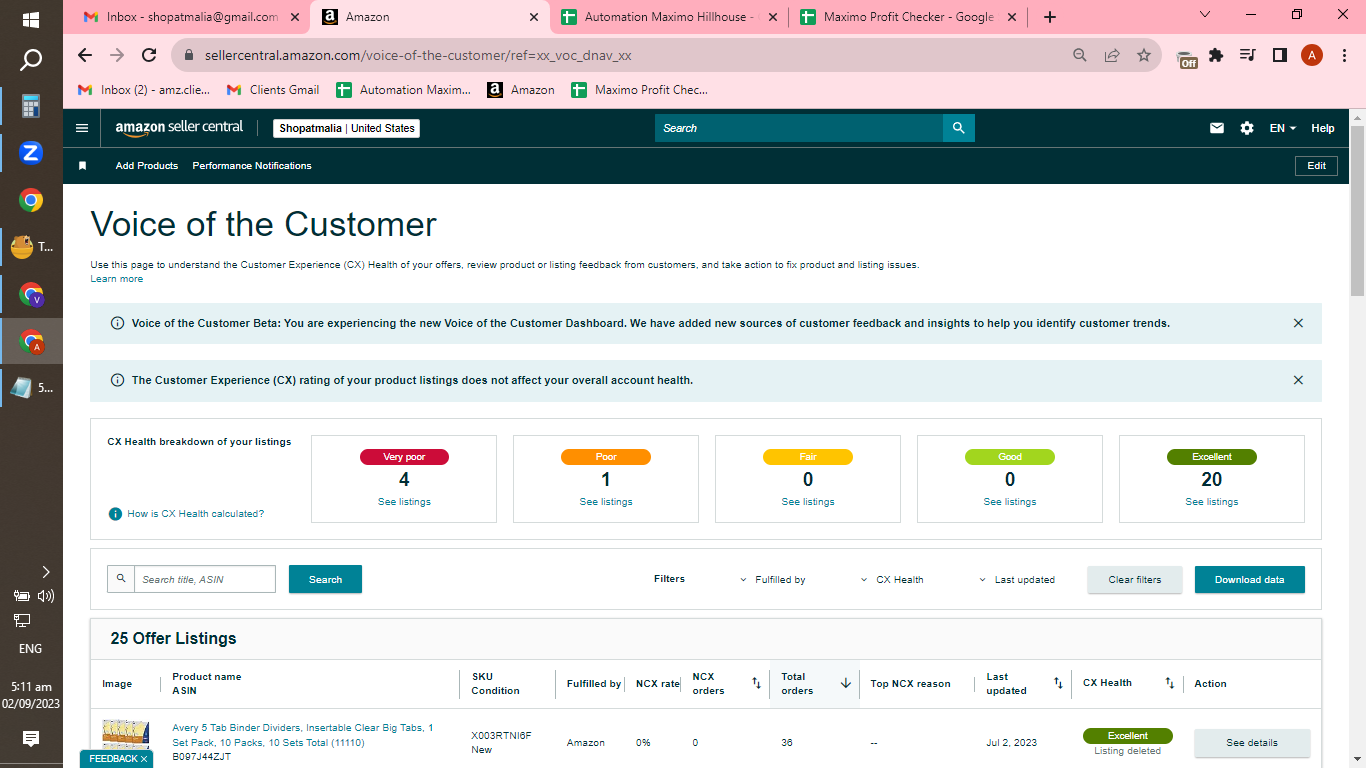Dismiss the Voice of the Customer Beta banner
The width and height of the screenshot is (1366, 768).
pos(1298,323)
